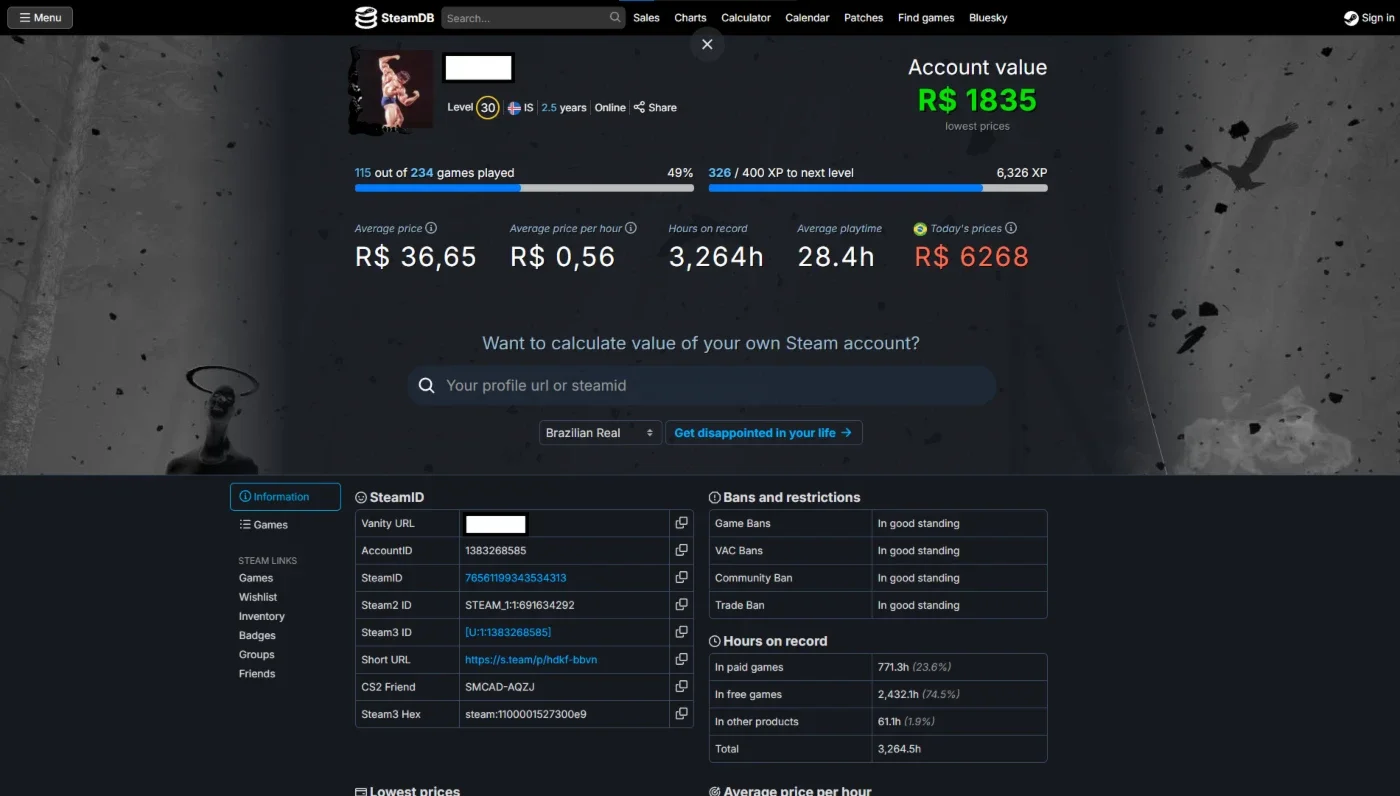Copy the CS2 Friend code
This screenshot has width=1400, height=796.
[681, 686]
